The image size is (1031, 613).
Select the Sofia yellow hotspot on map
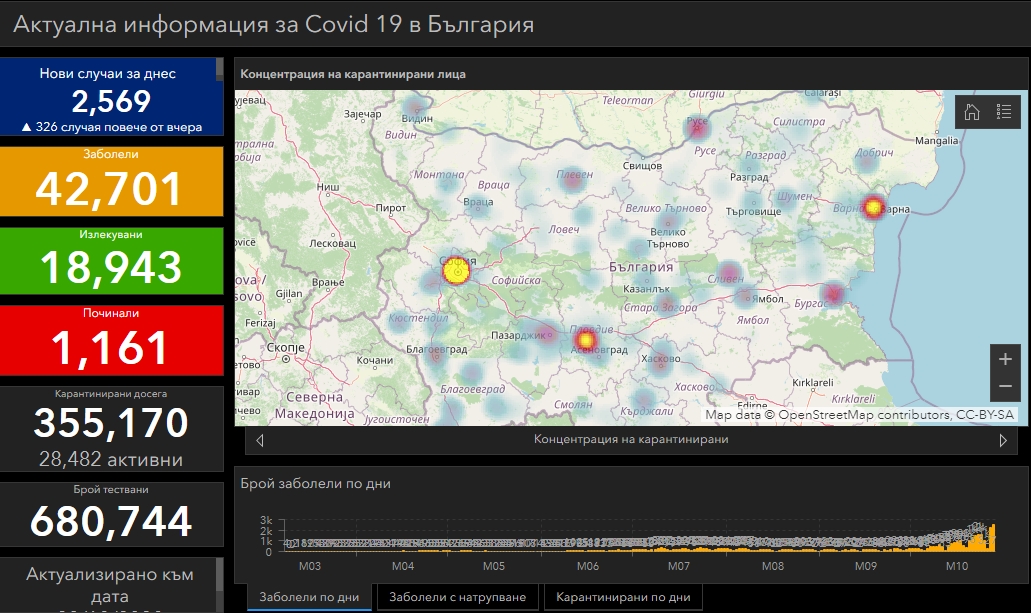455,270
